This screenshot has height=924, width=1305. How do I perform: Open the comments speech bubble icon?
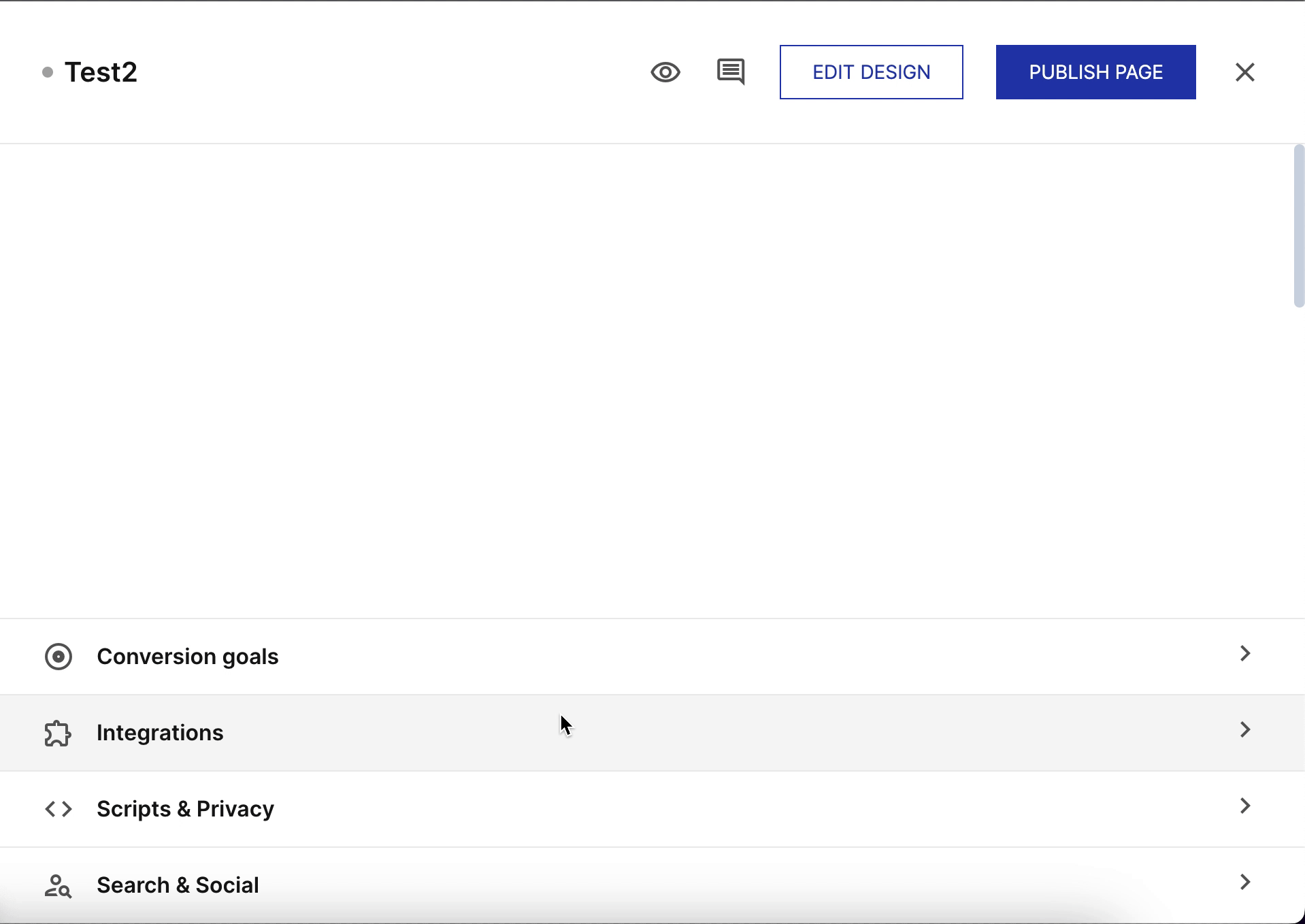(x=731, y=71)
